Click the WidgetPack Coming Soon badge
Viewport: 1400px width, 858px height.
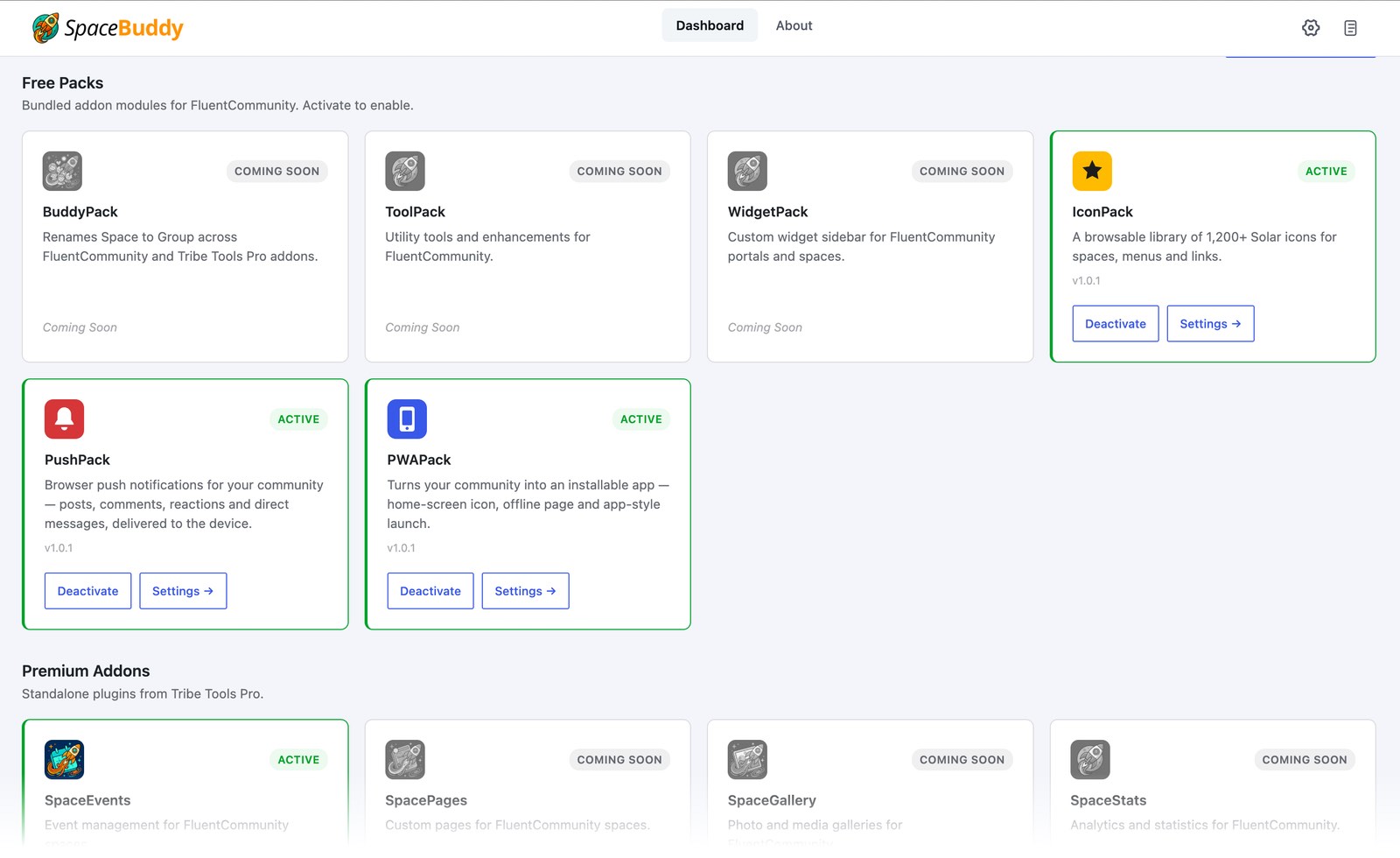point(962,172)
